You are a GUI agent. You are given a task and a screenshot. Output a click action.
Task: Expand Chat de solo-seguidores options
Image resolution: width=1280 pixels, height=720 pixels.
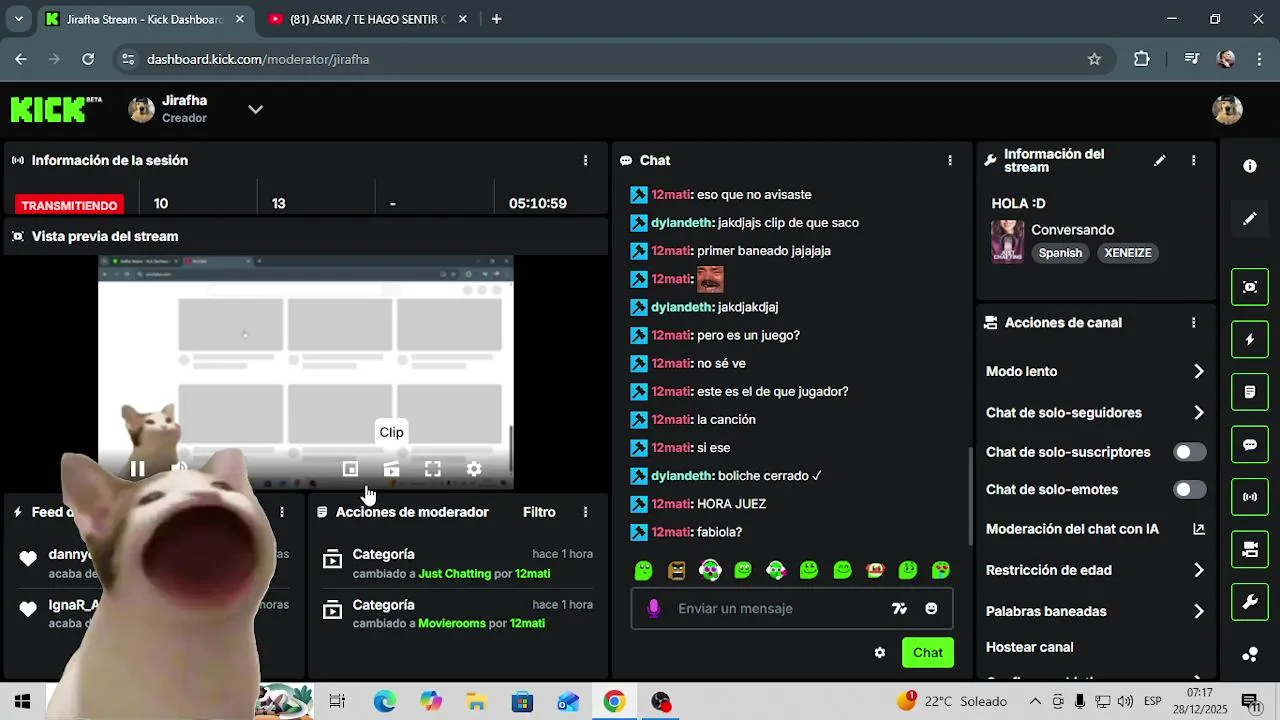(1199, 413)
